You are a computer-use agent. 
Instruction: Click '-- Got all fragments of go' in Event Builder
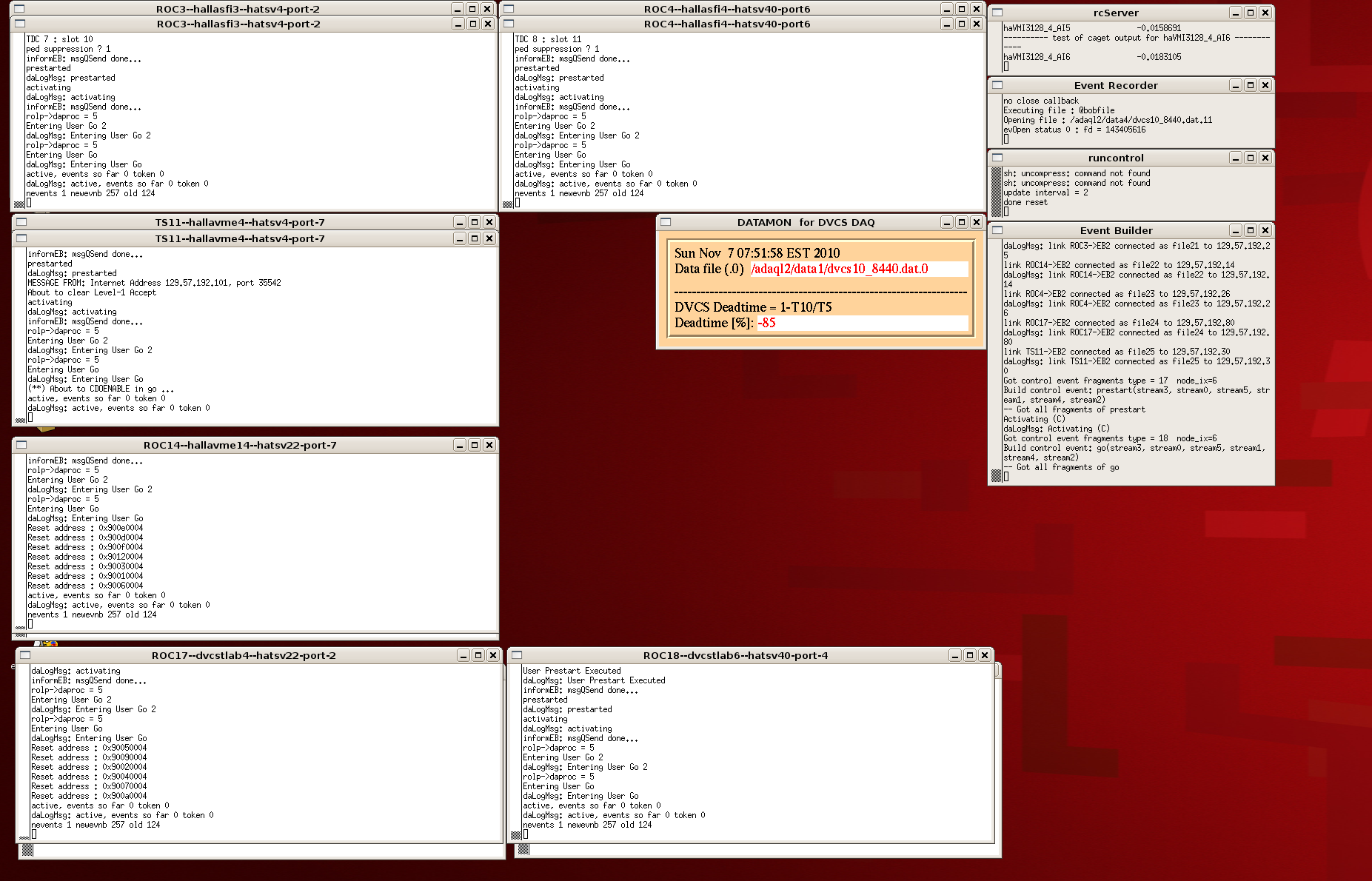pos(1061,467)
